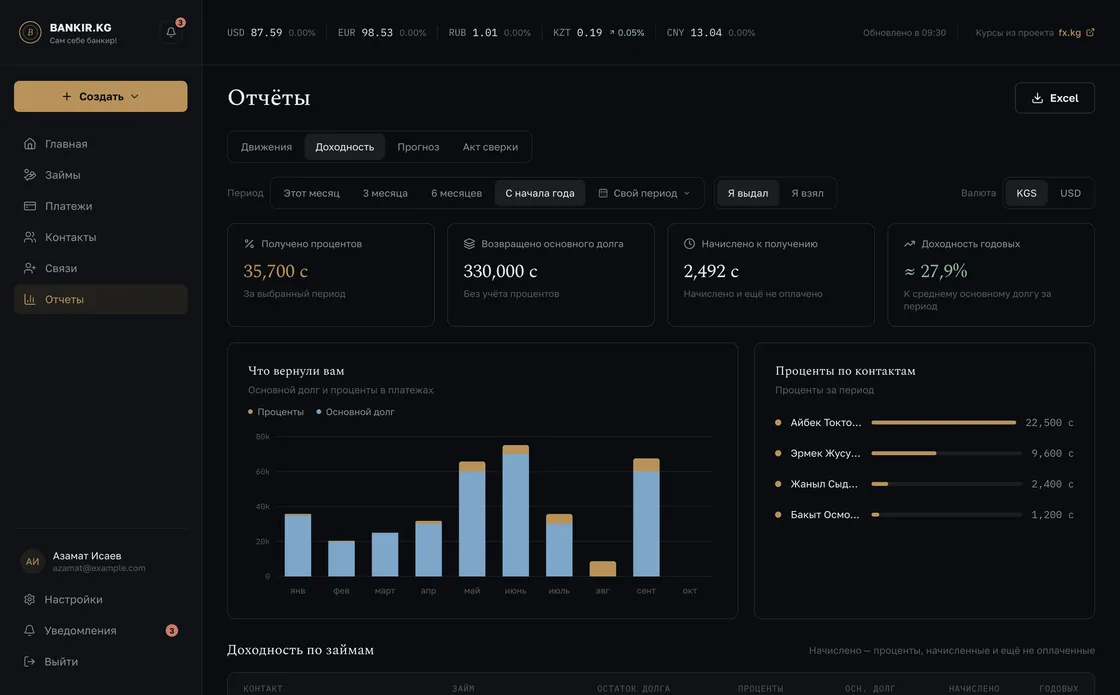The height and width of the screenshot is (695, 1120).
Task: Open the Акт сверки tab
Action: 490,147
